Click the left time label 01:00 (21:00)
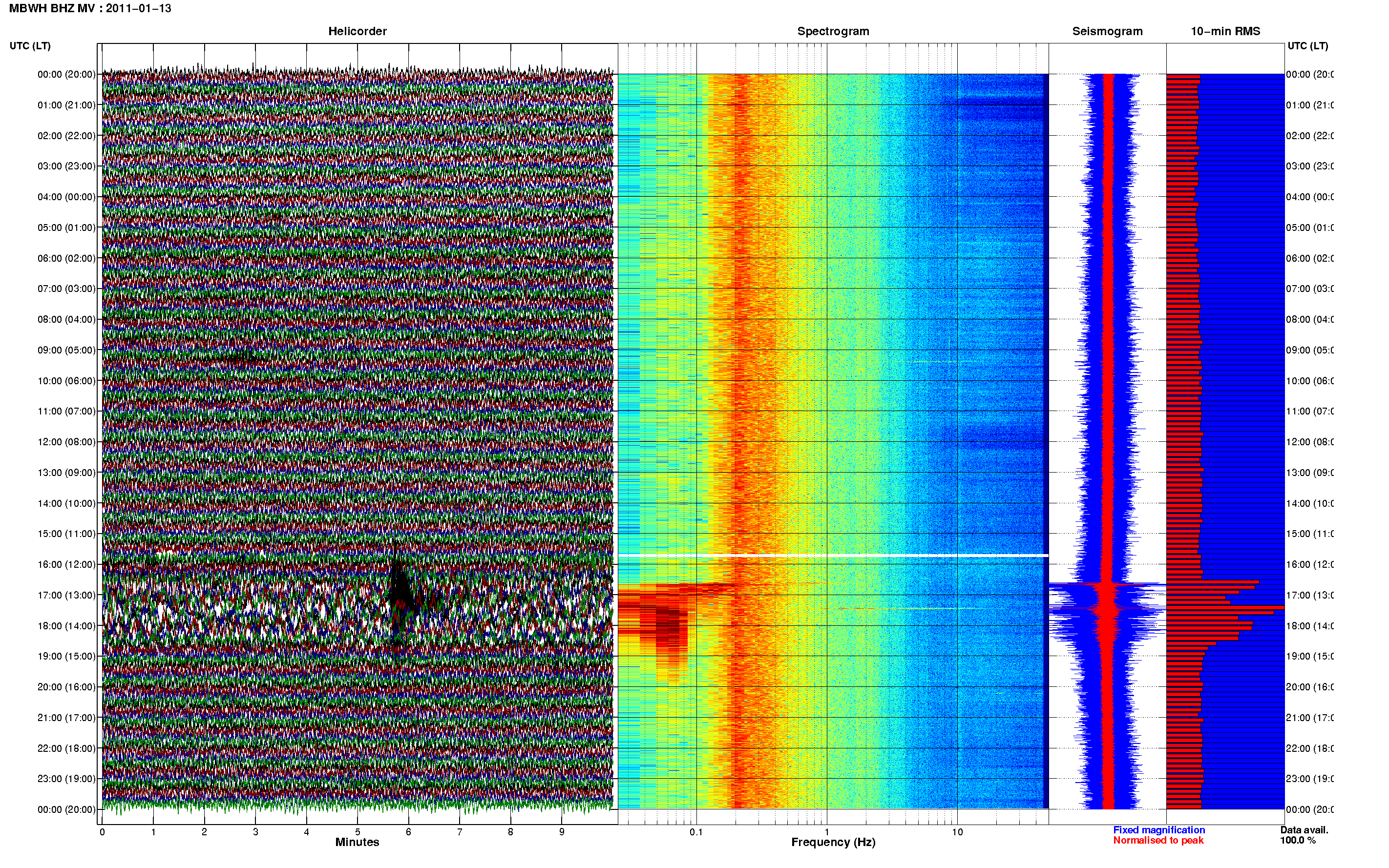Viewport: 1389px width, 868px height. [x=66, y=105]
